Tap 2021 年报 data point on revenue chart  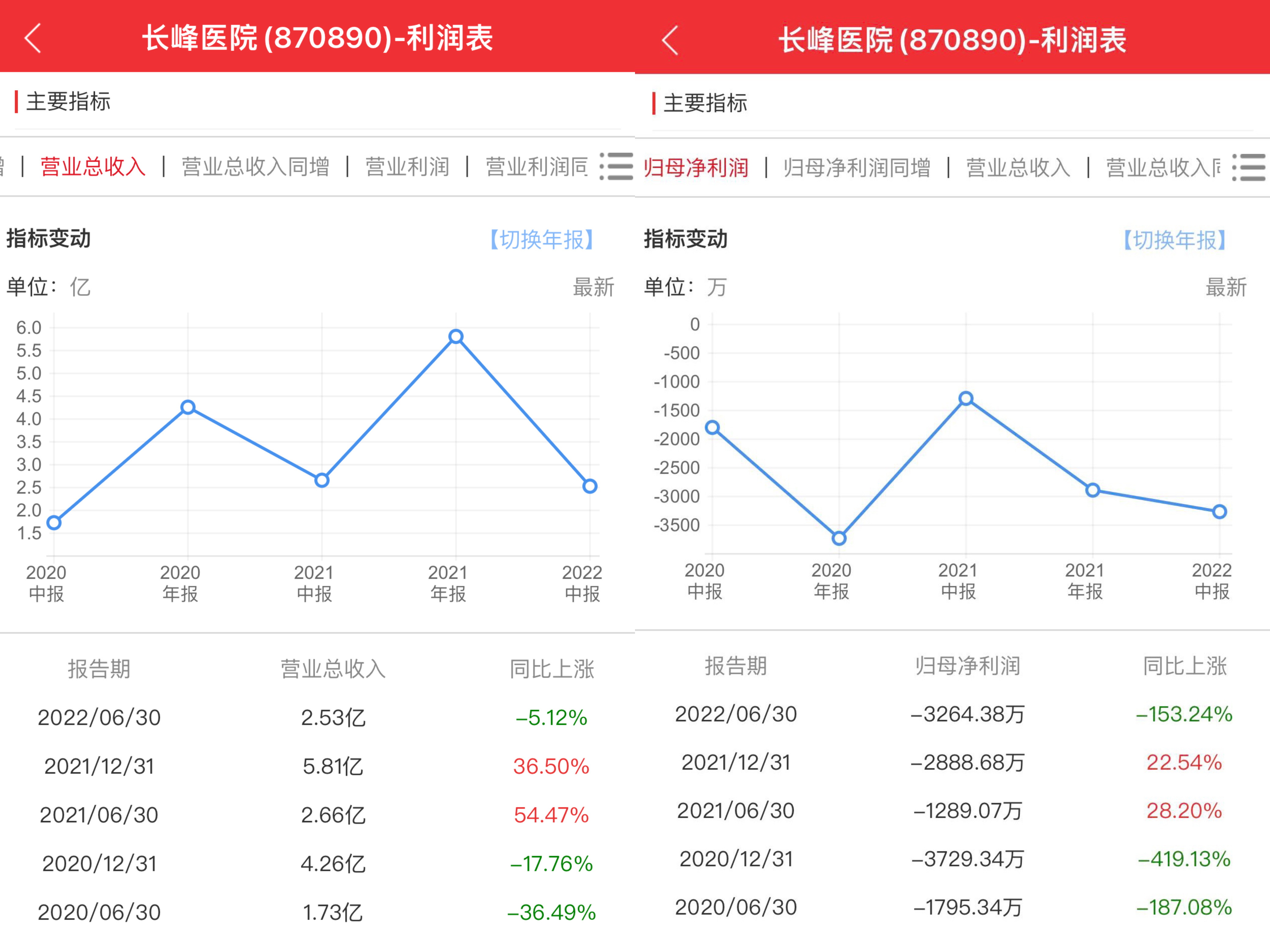456,337
